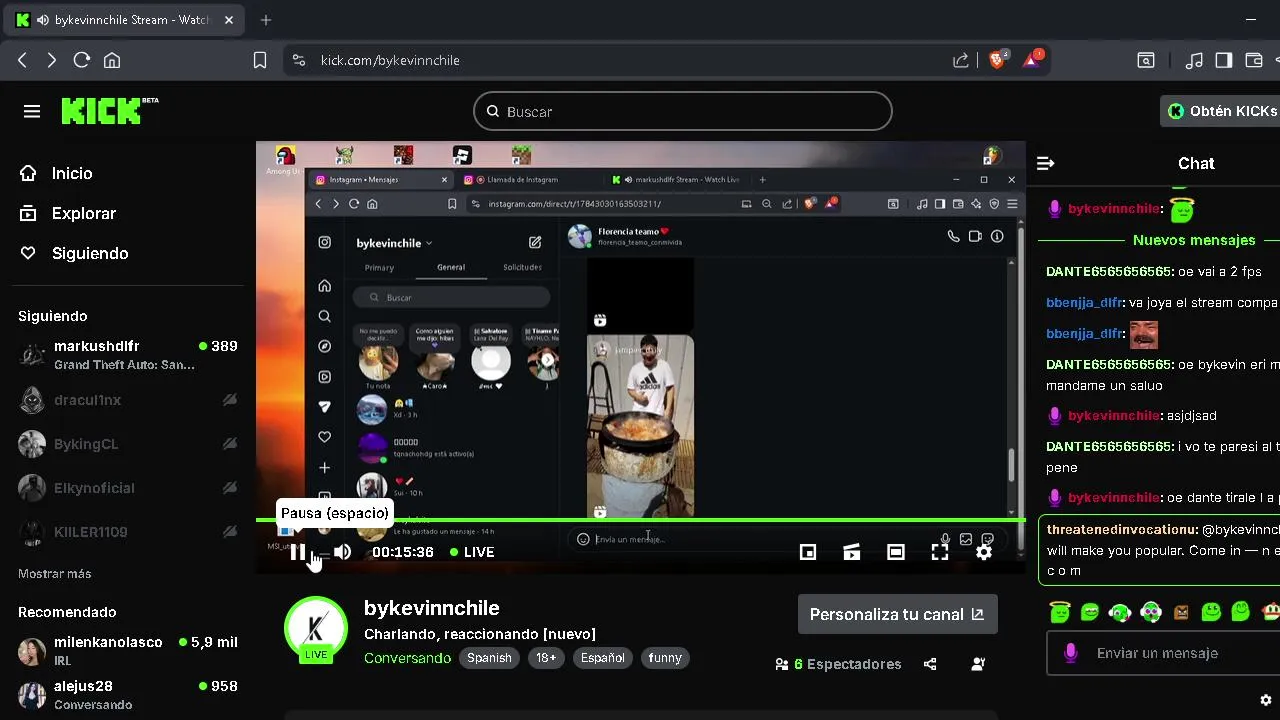Open recommended channel milenkanolasco
Screen dimensions: 1280x720
pos(128,651)
